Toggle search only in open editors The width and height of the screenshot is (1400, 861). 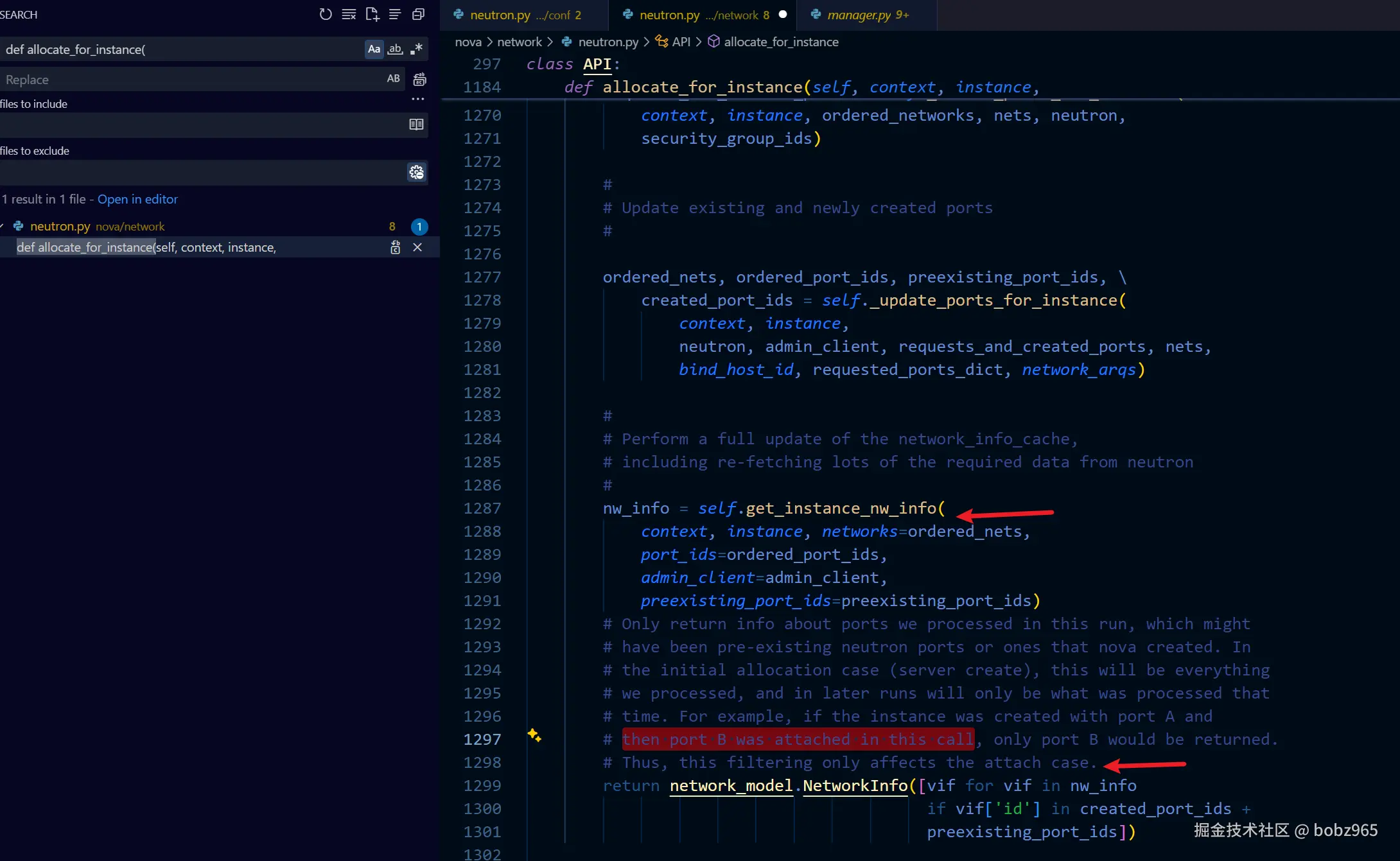[x=416, y=125]
